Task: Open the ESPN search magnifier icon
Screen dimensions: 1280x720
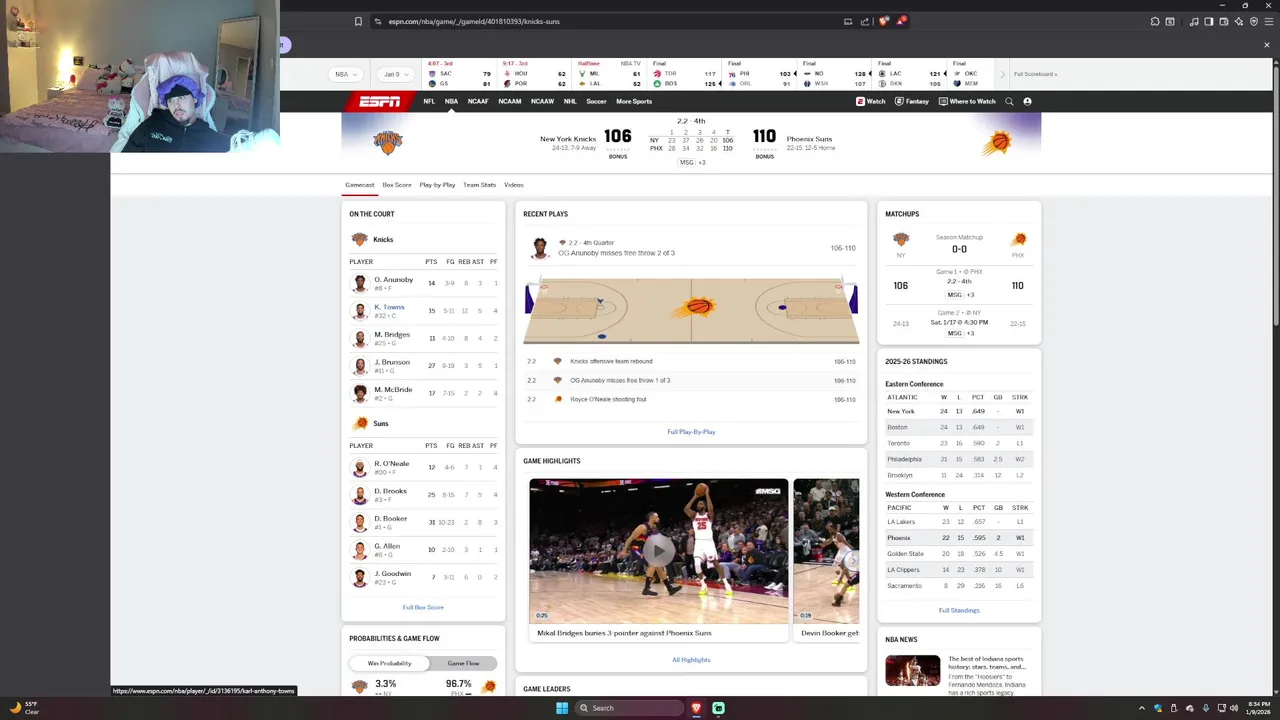Action: point(1009,101)
